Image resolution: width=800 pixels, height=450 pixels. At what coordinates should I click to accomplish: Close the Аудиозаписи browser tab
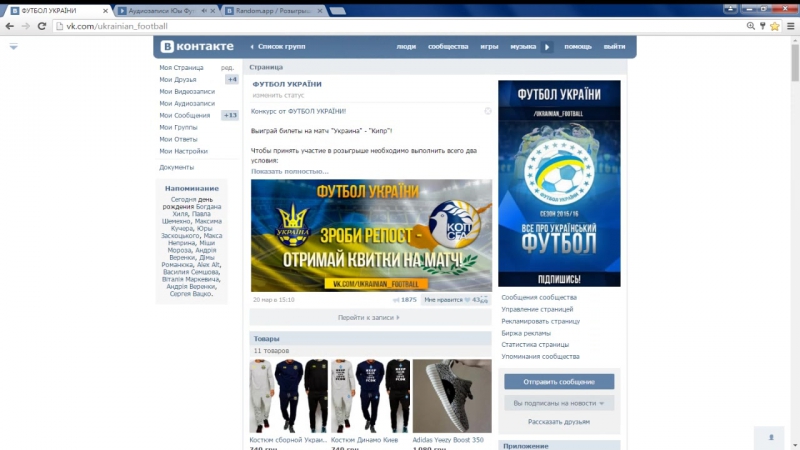coord(213,10)
